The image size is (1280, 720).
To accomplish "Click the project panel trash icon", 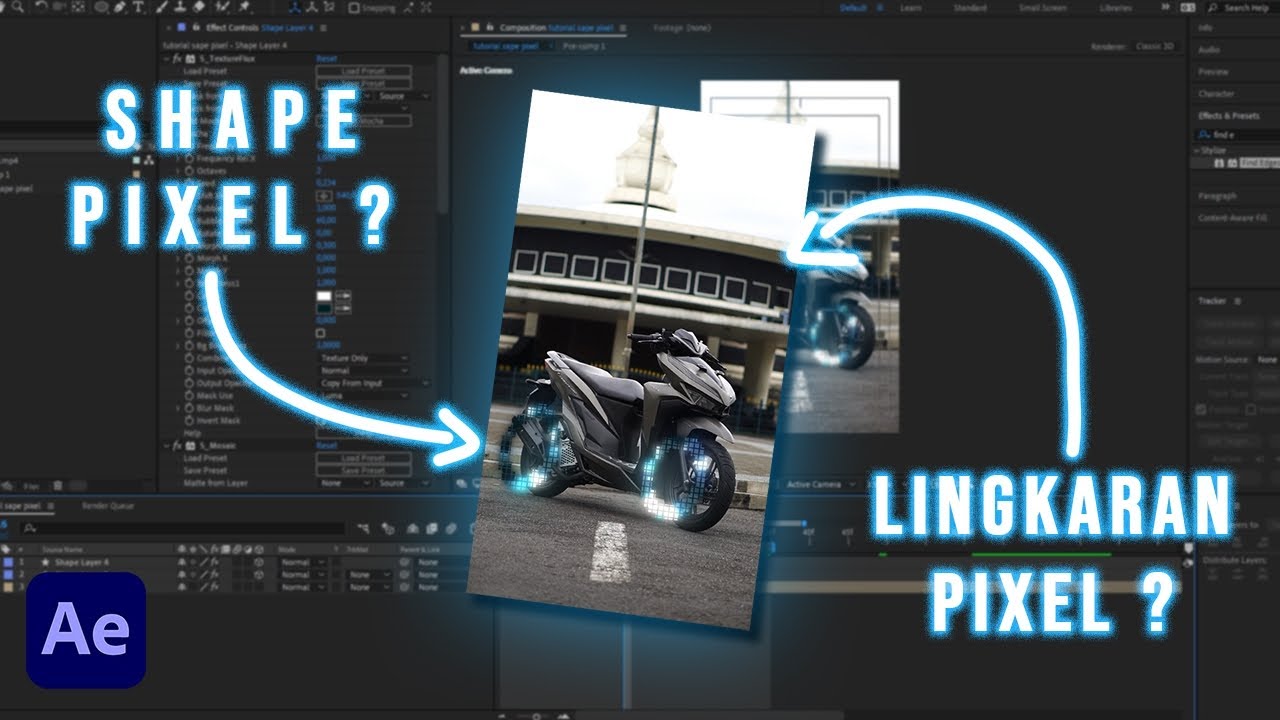I will click(57, 484).
